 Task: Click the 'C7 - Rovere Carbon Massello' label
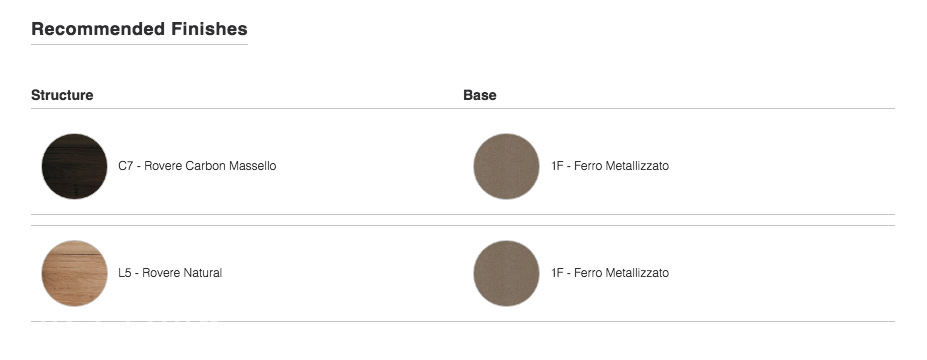tap(197, 166)
